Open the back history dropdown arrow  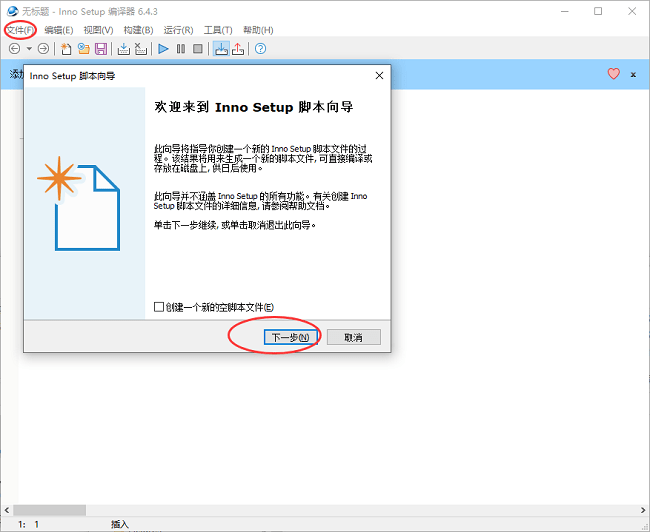(29, 49)
